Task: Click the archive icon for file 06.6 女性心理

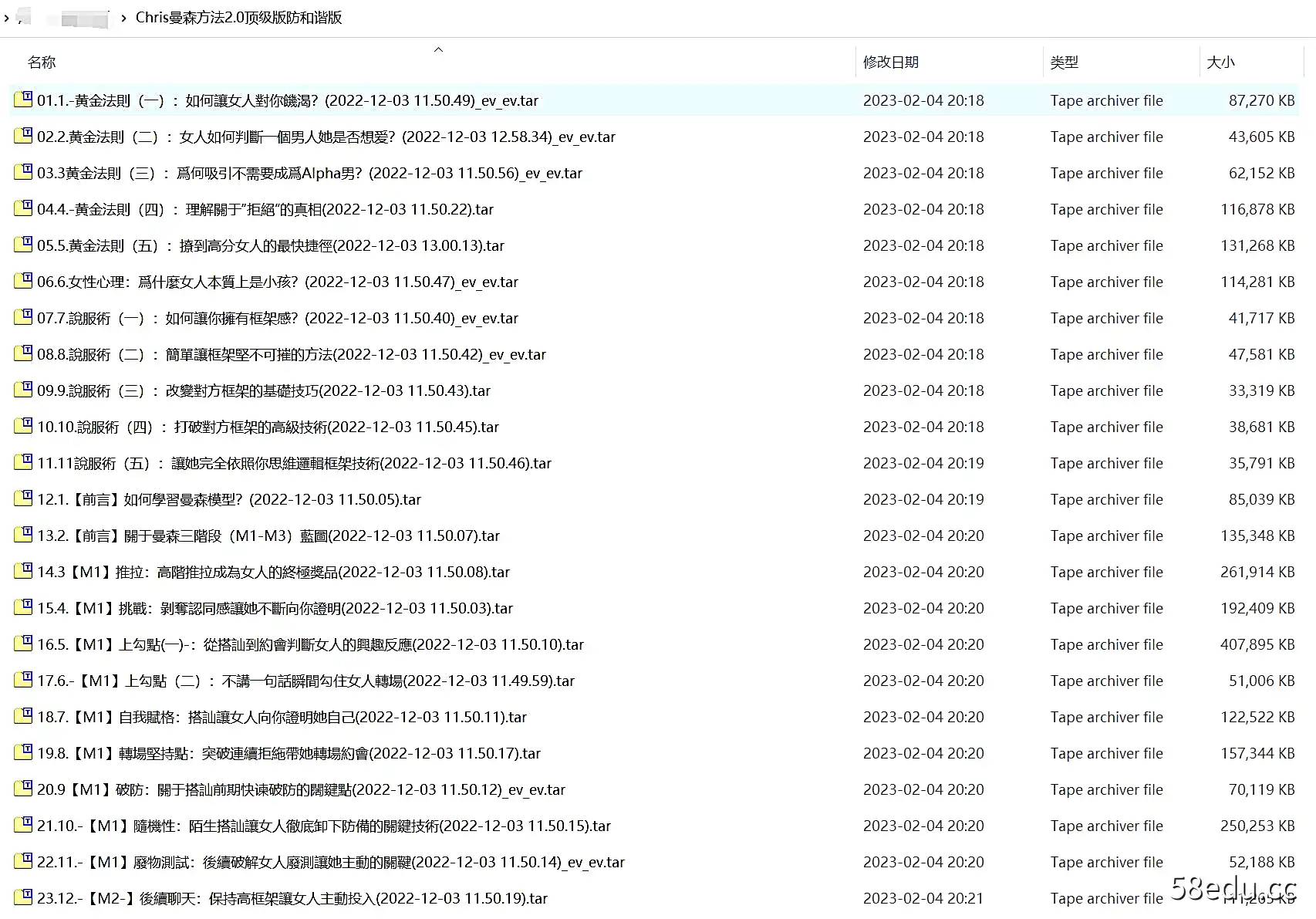Action: click(x=23, y=281)
